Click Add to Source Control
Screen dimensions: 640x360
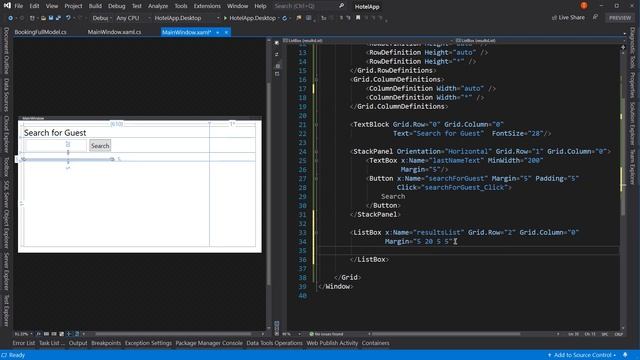click(582, 355)
